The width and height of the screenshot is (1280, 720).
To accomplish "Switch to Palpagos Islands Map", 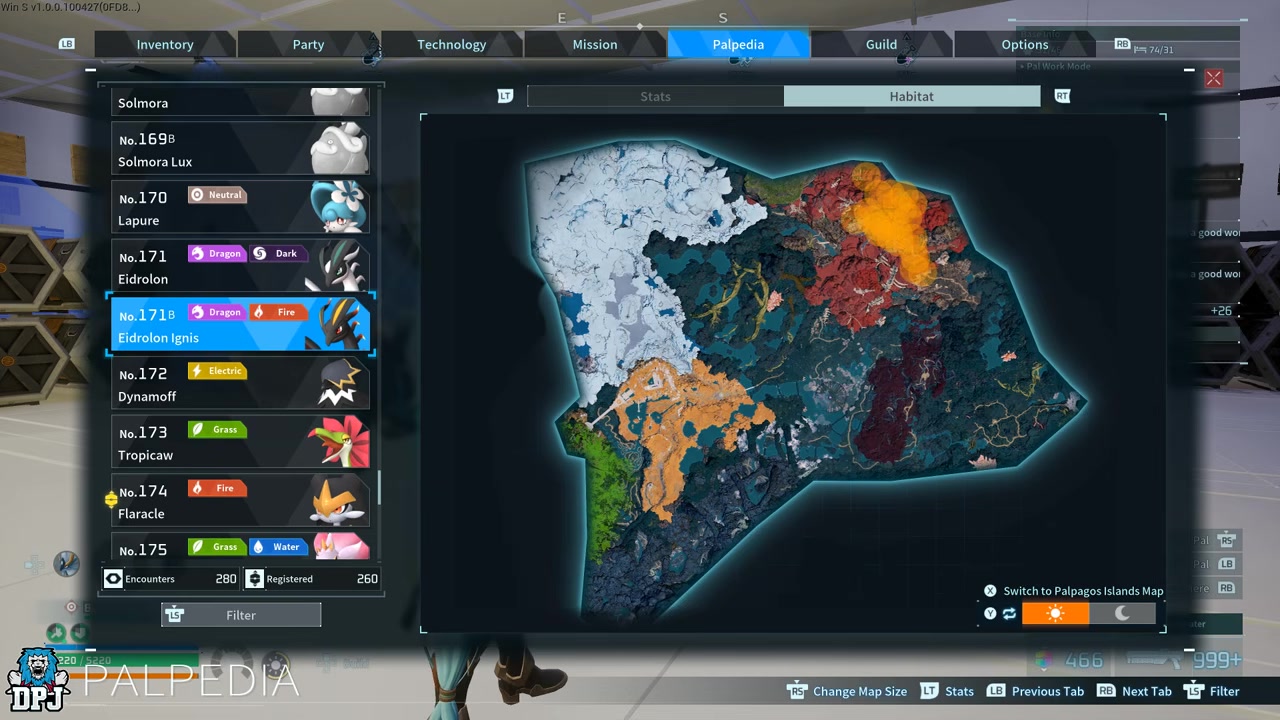I will click(1083, 591).
